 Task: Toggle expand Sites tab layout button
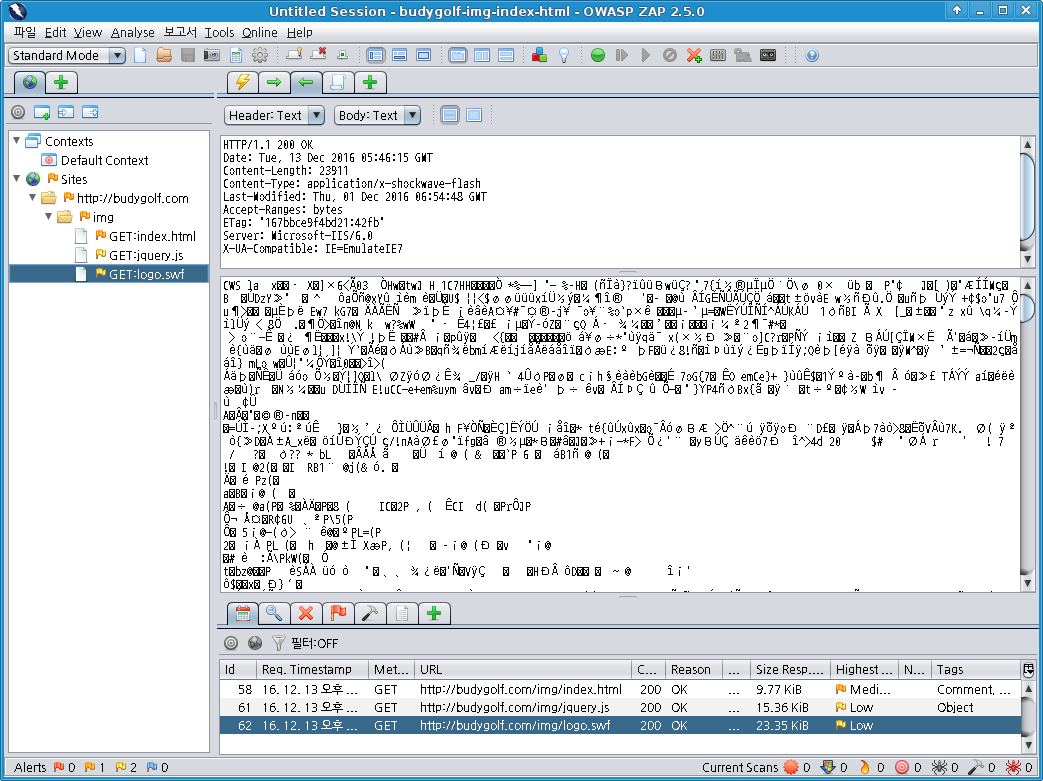pyautogui.click(x=375, y=55)
